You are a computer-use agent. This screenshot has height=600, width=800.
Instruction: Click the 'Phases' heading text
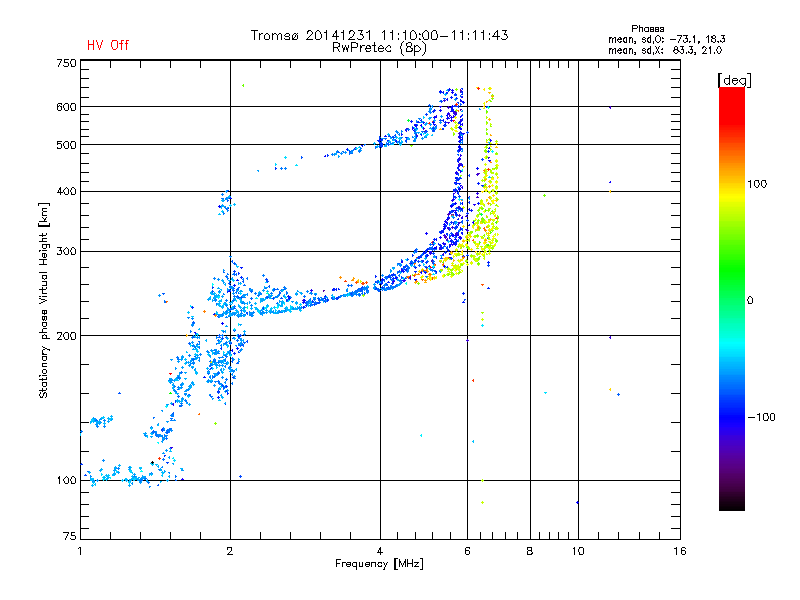tap(647, 29)
